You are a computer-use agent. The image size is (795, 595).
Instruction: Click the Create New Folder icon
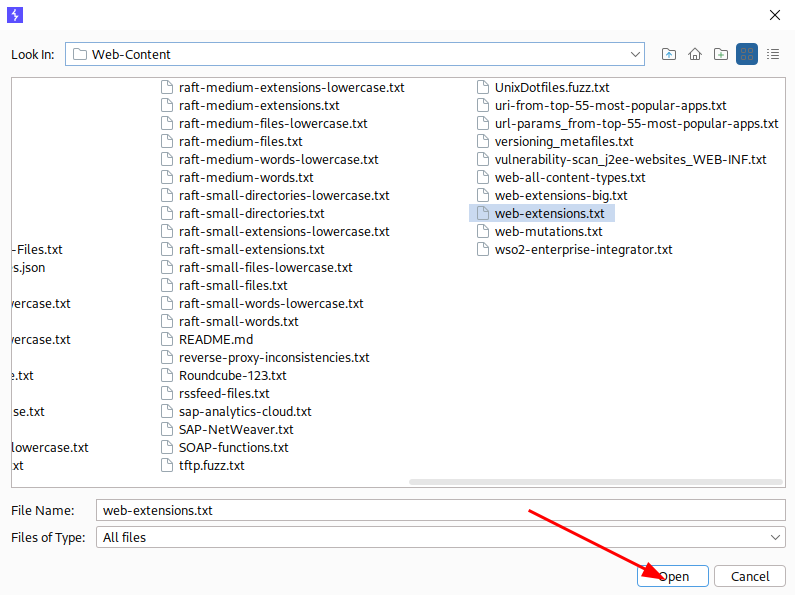[721, 54]
